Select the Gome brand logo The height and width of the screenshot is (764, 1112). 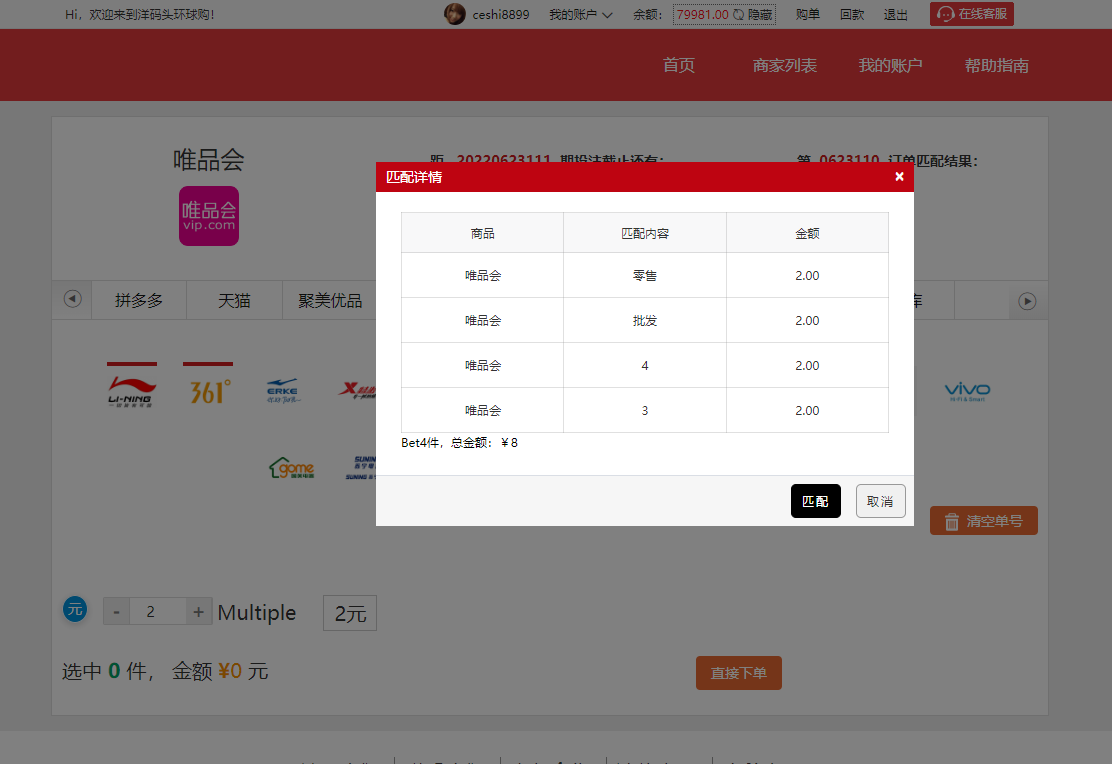(x=291, y=467)
